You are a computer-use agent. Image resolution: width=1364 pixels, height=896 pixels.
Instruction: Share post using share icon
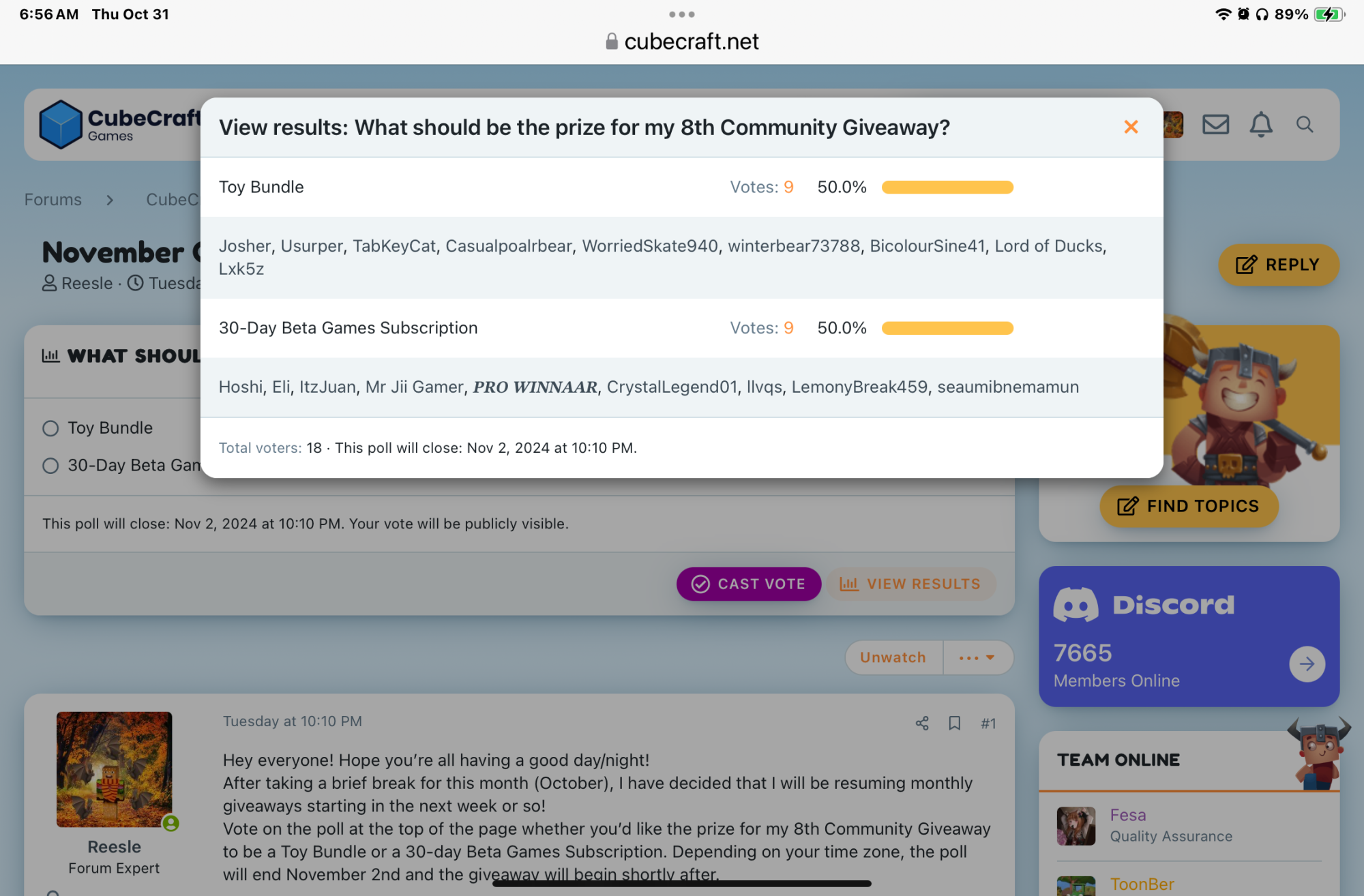922,723
